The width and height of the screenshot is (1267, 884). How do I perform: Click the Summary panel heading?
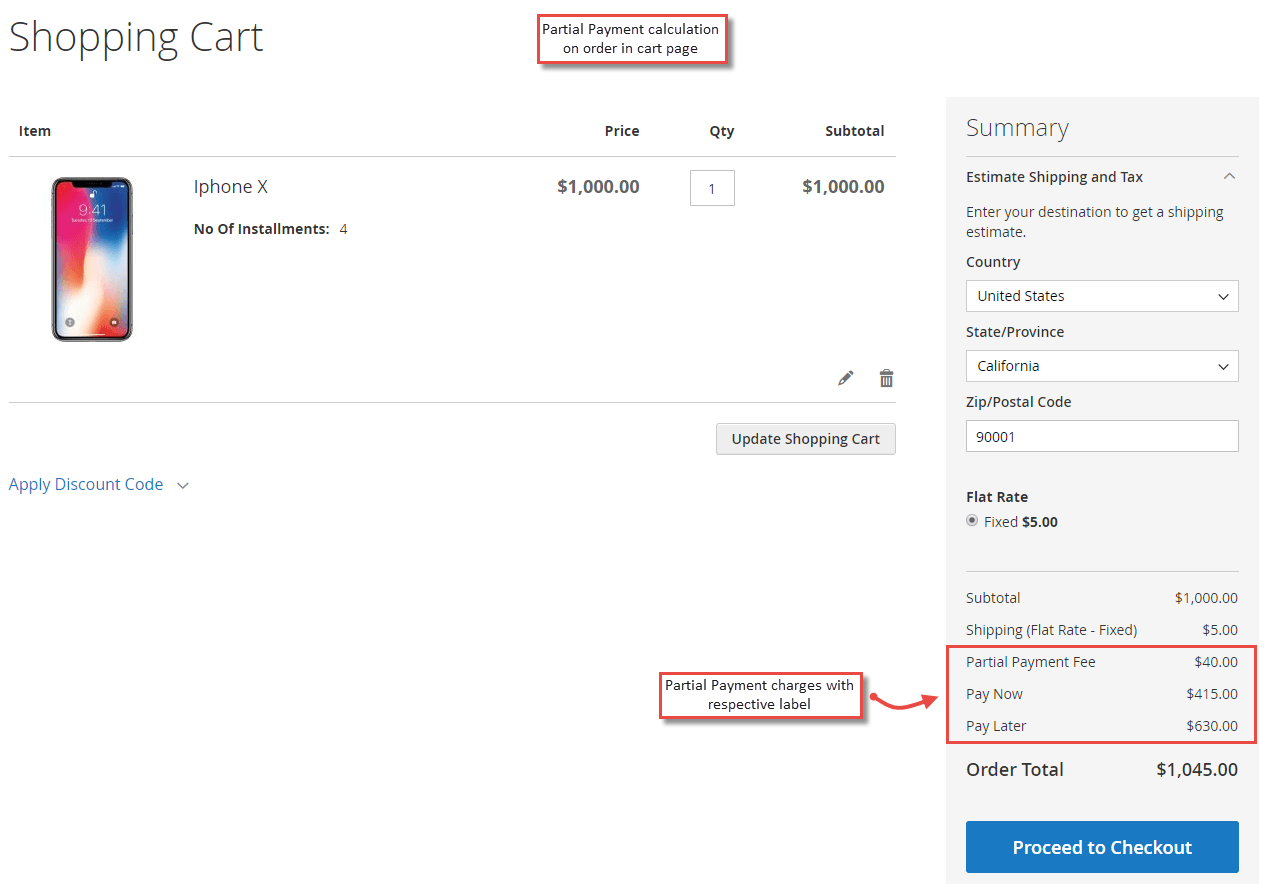(x=1017, y=128)
